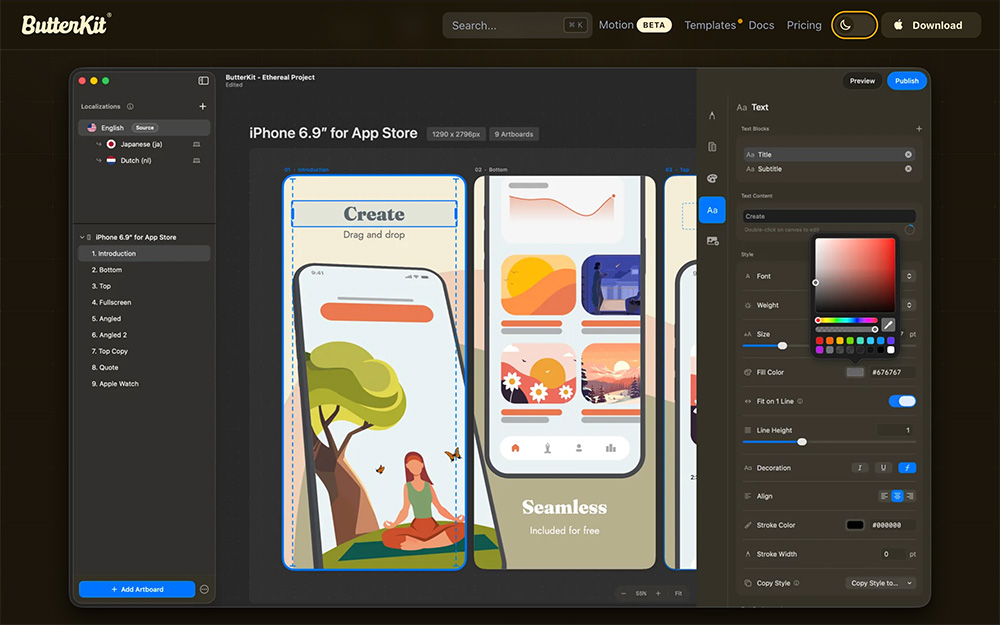Click the icon beside Dutch (nl)
This screenshot has width=1000, height=625.
click(x=196, y=161)
